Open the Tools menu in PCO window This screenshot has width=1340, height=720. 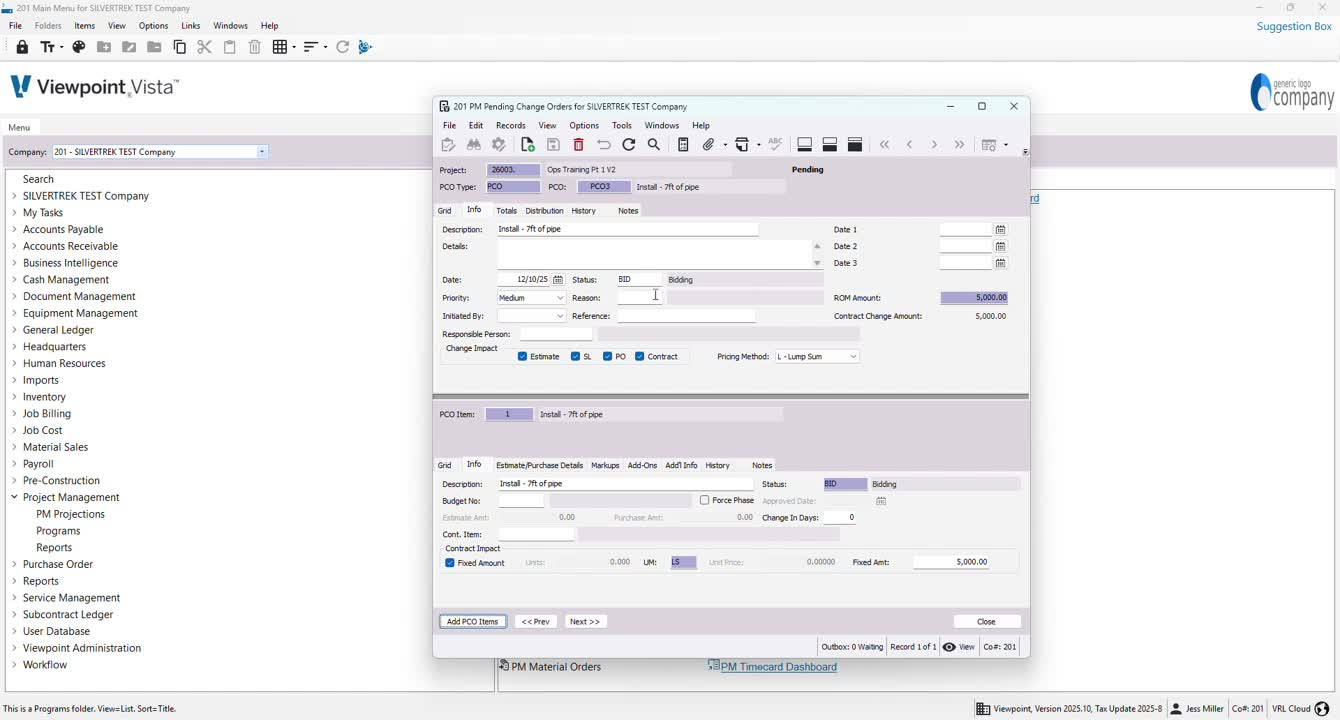[622, 126]
